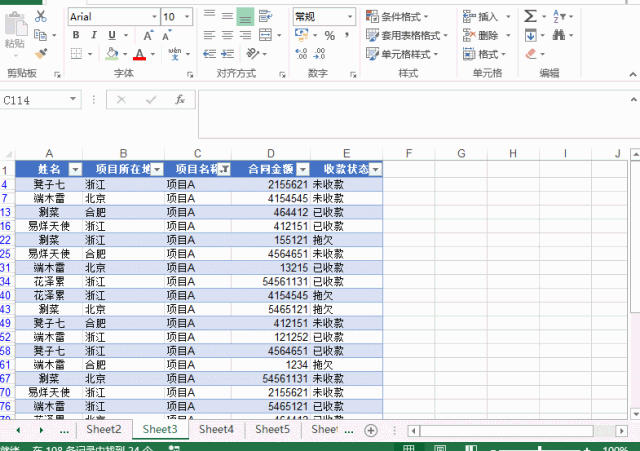Click the horizontal scrollbar right arrow
The height and width of the screenshot is (451, 640).
tap(622, 431)
